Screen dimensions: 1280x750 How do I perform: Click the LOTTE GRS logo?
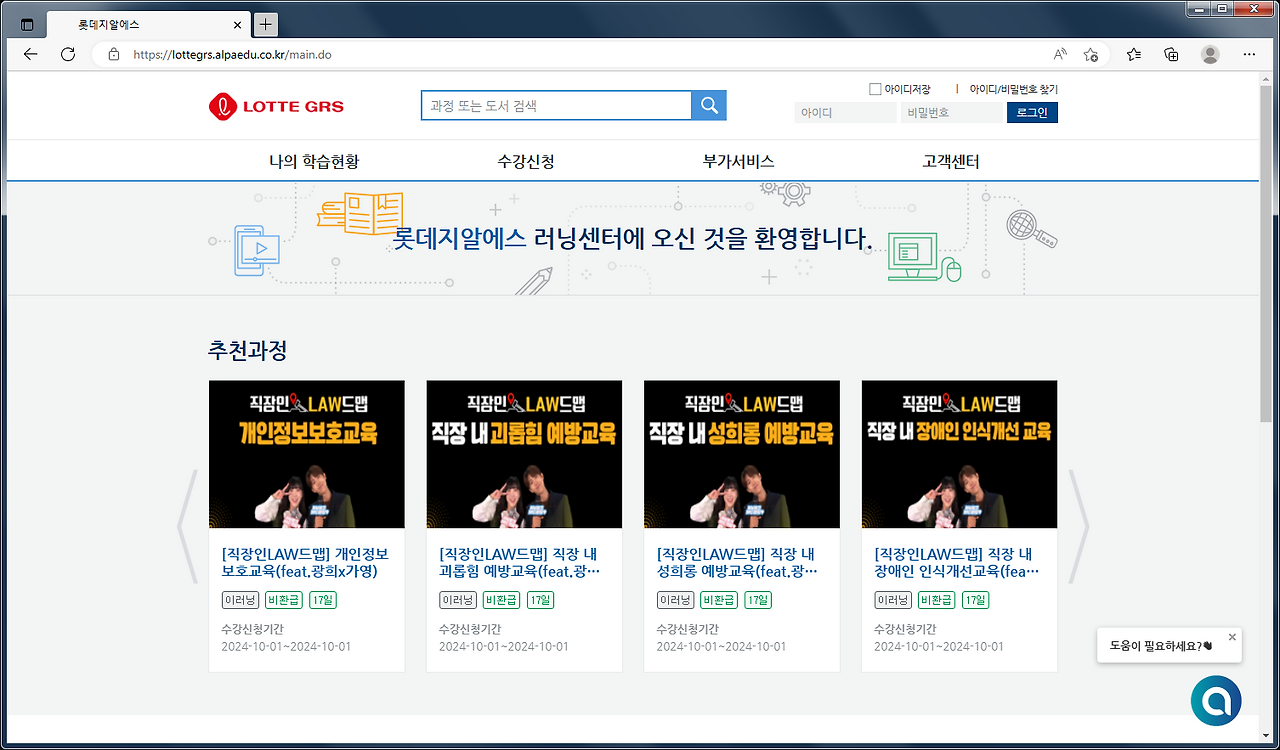coord(276,106)
